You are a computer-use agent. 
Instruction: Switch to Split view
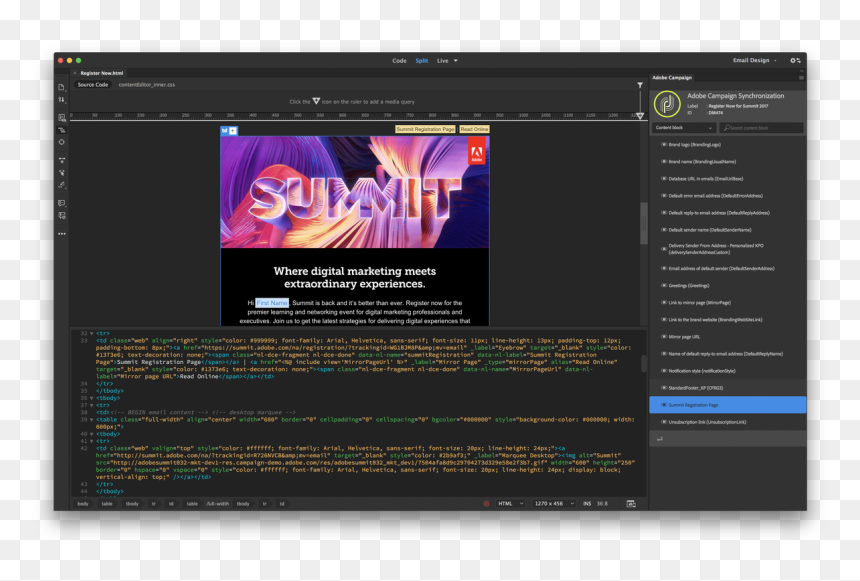point(422,61)
